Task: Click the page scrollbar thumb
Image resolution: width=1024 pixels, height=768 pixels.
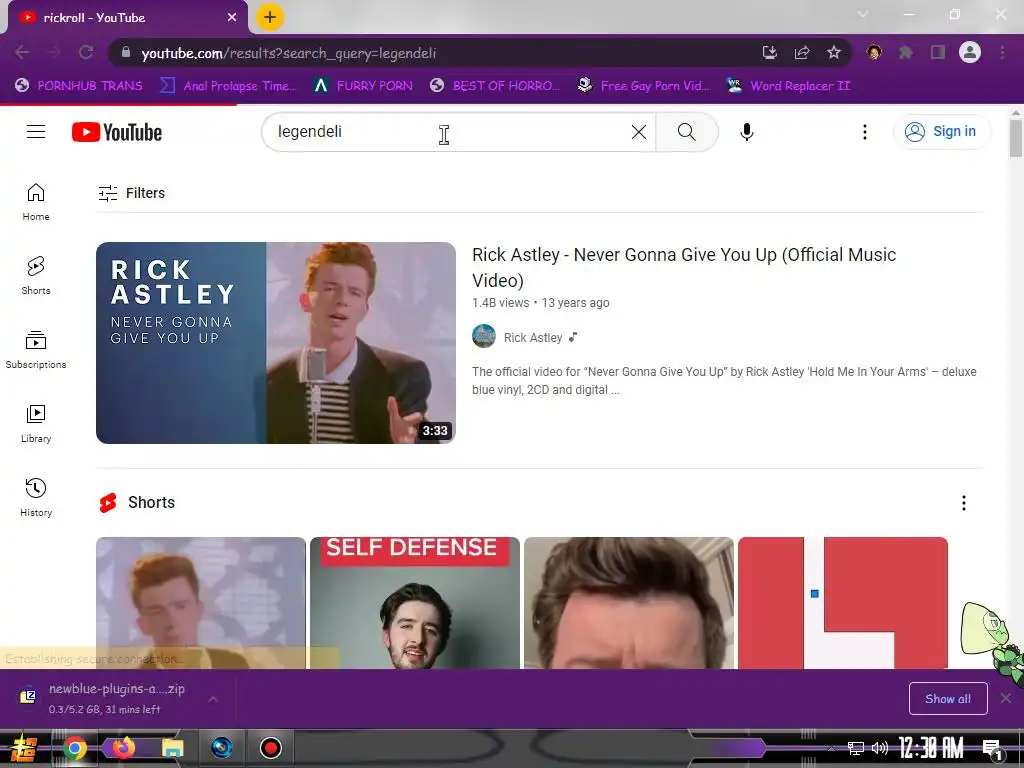Action: click(1016, 137)
